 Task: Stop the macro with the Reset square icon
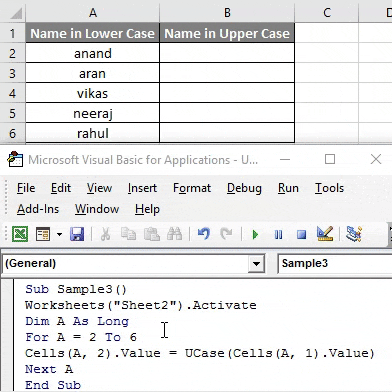(301, 235)
